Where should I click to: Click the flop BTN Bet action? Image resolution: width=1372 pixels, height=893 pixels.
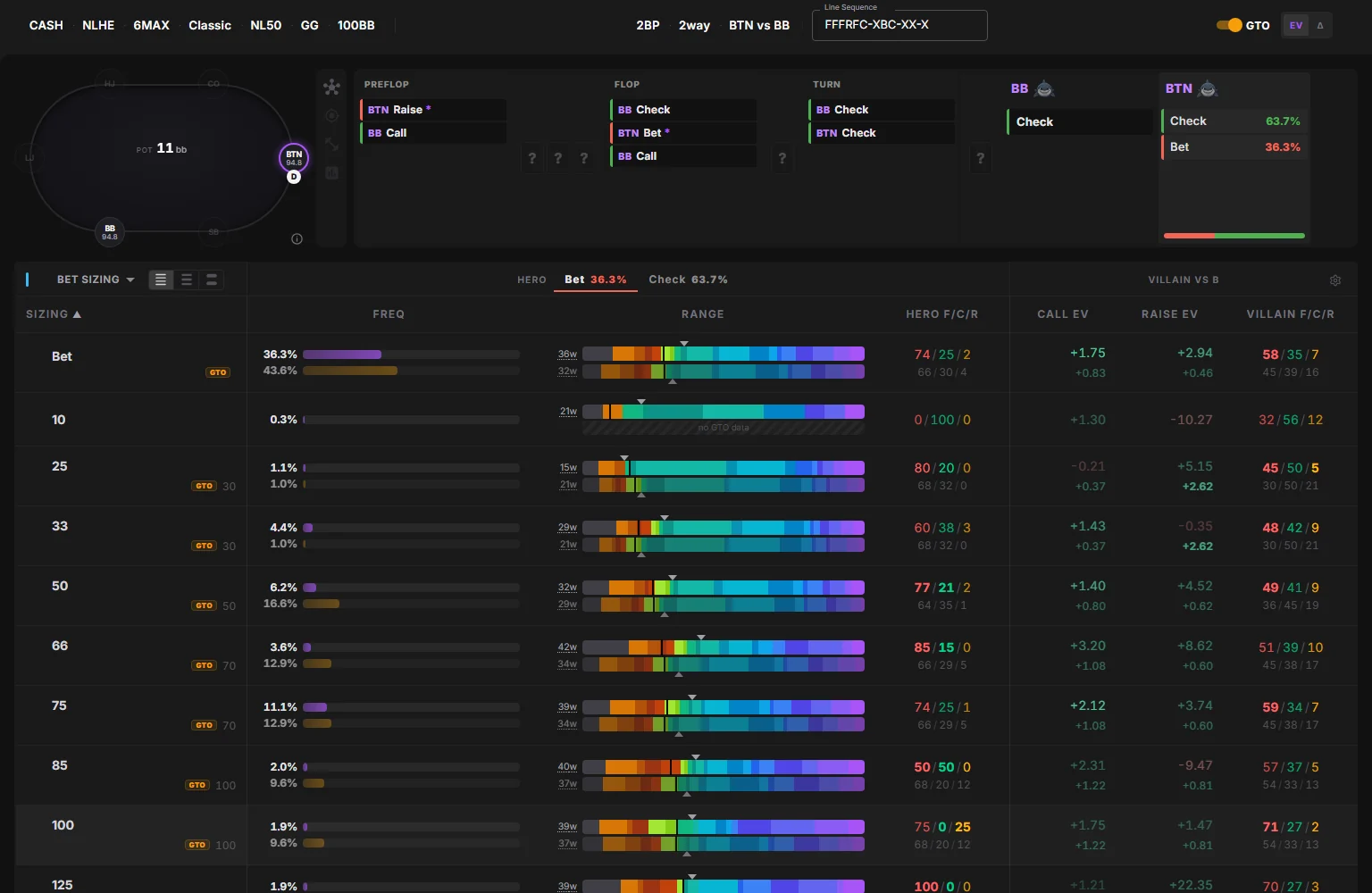(x=683, y=133)
